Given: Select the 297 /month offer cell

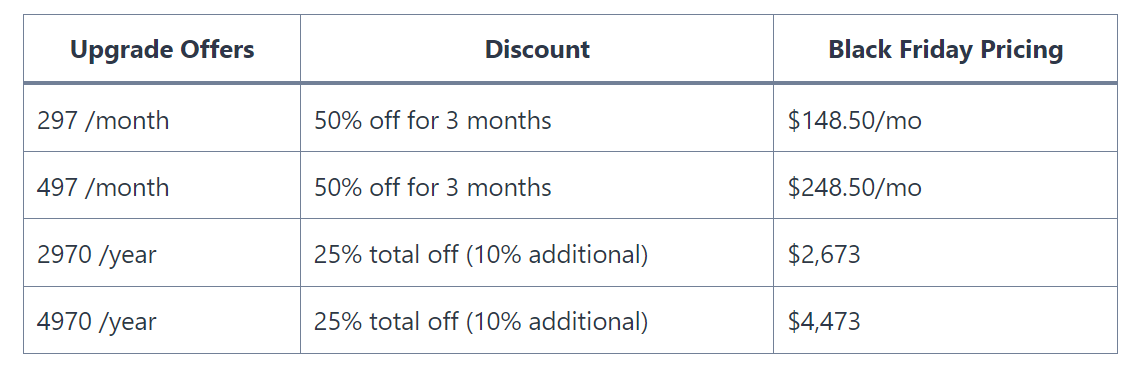Looking at the screenshot, I should (x=162, y=119).
